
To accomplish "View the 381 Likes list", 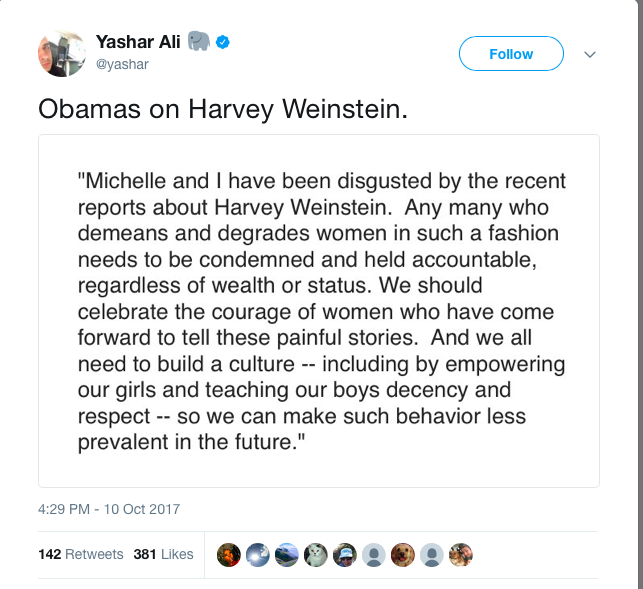I will tap(163, 554).
